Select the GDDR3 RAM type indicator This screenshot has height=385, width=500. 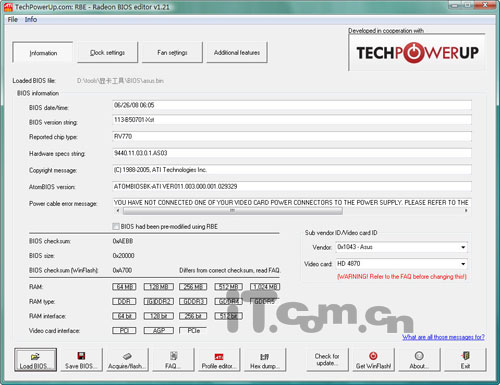193,301
